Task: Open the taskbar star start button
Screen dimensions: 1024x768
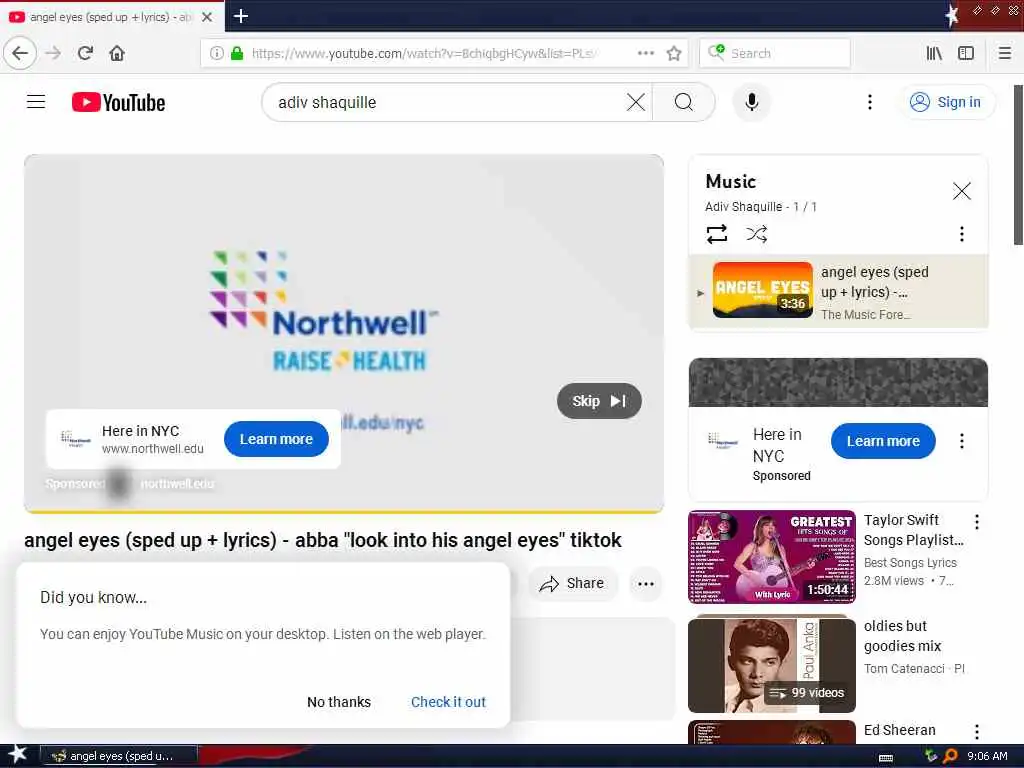Action: coord(17,755)
